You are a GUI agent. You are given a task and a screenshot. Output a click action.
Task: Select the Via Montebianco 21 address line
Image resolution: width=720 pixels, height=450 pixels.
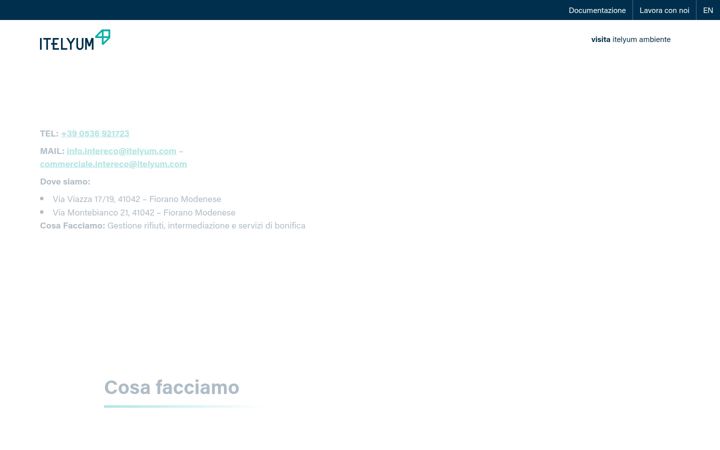point(144,212)
